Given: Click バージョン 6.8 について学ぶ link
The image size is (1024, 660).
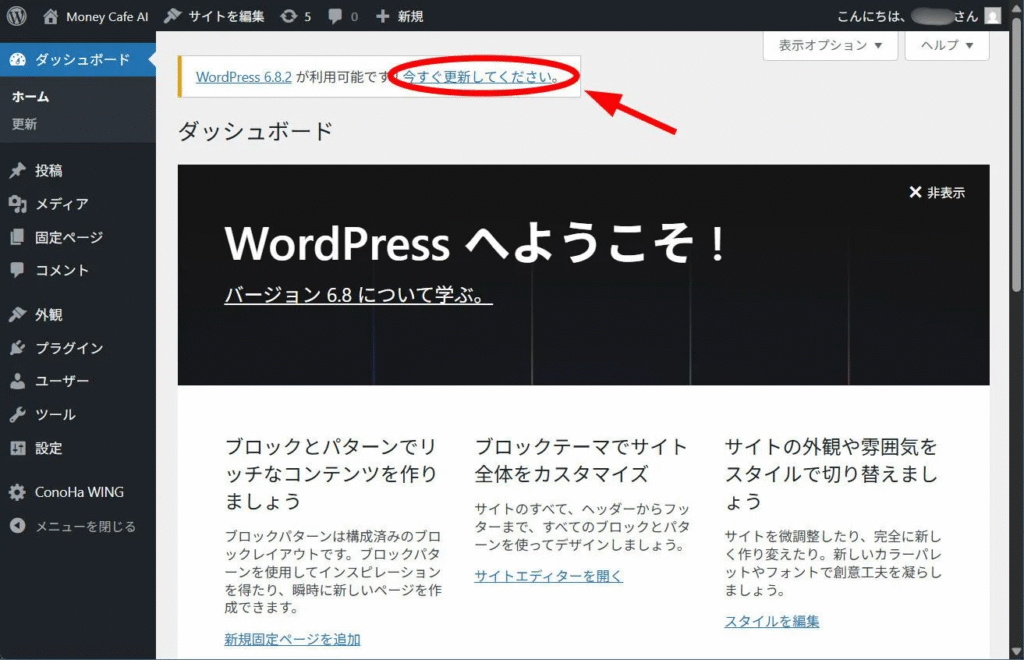Looking at the screenshot, I should click(x=358, y=295).
